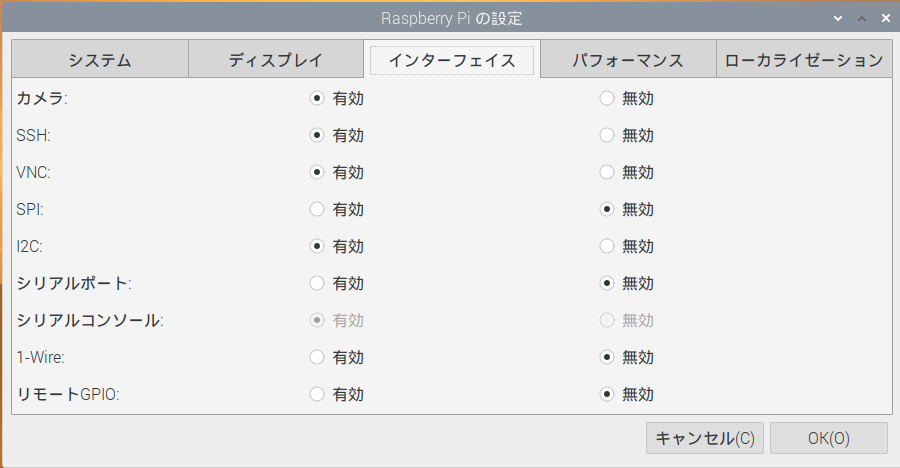Select the パフォーマンス tab
Screen dimensions: 900x468
pos(627,60)
